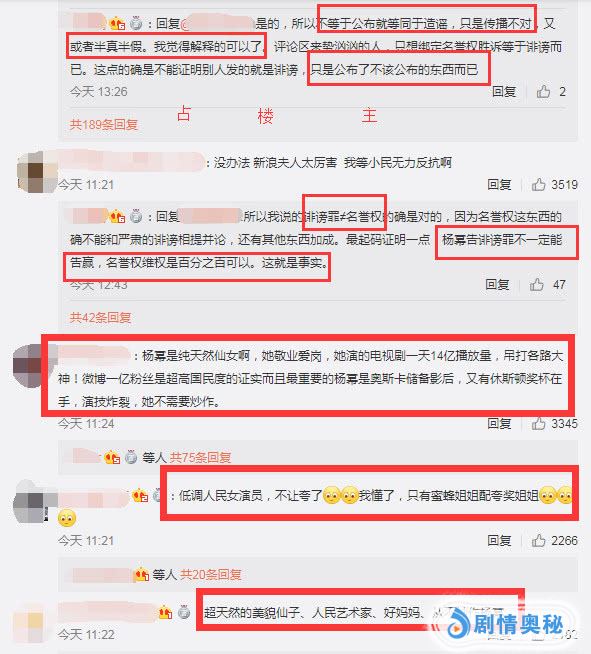Like the comment with 2266 likes
Image resolution: width=591 pixels, height=654 pixels.
pyautogui.click(x=538, y=540)
